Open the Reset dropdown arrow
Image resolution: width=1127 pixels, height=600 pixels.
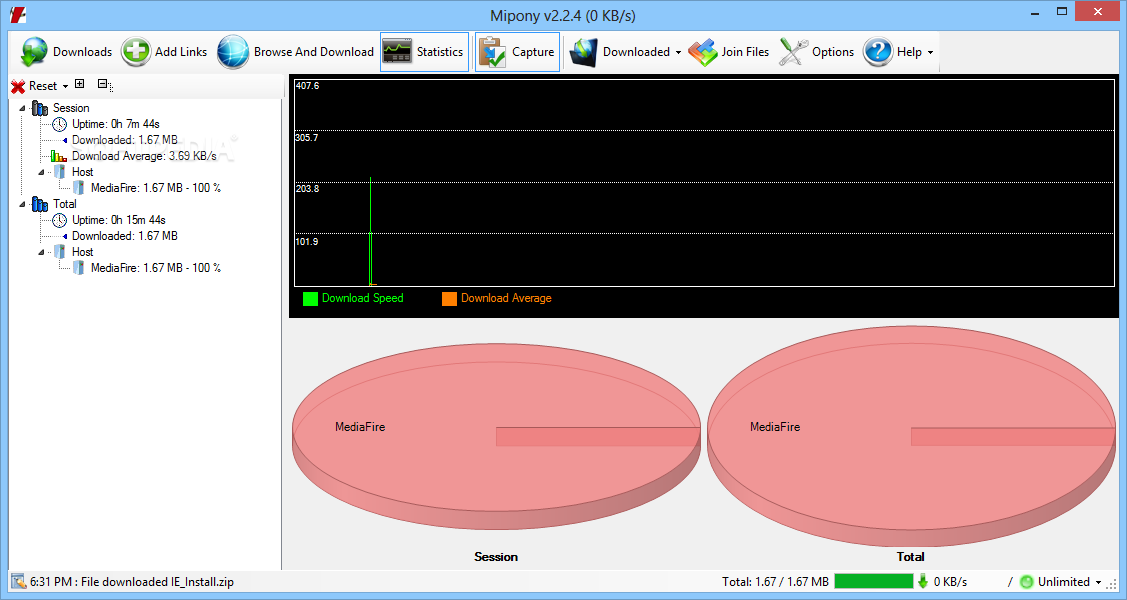click(x=65, y=86)
